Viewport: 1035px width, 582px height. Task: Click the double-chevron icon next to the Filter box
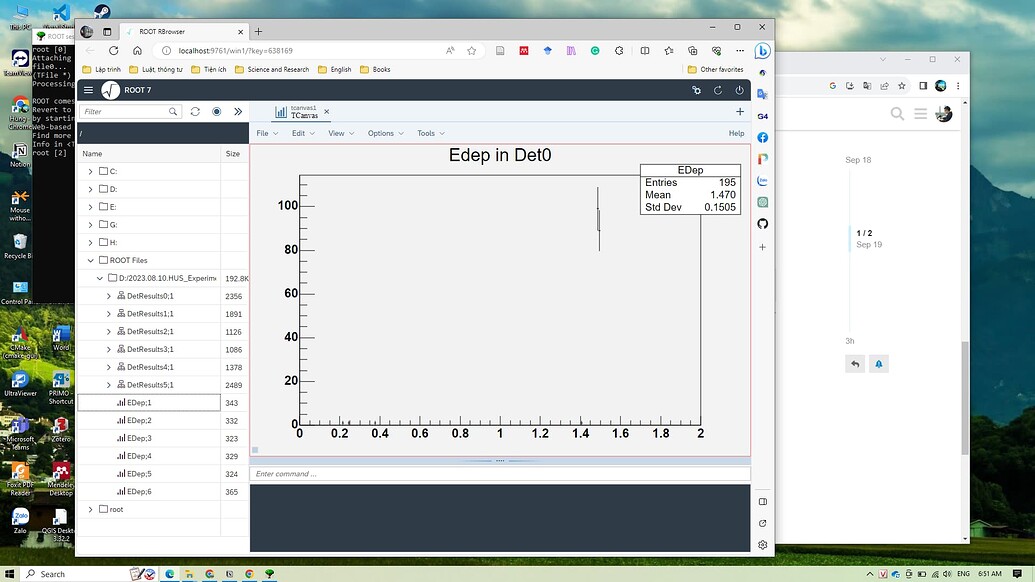238,111
